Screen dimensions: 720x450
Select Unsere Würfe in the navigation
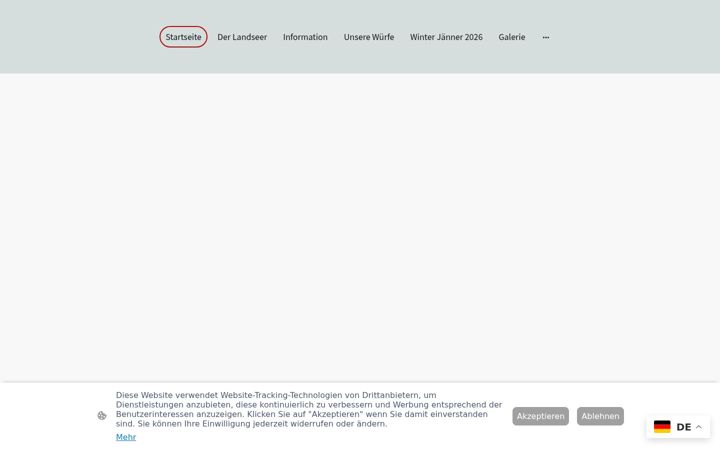(369, 37)
